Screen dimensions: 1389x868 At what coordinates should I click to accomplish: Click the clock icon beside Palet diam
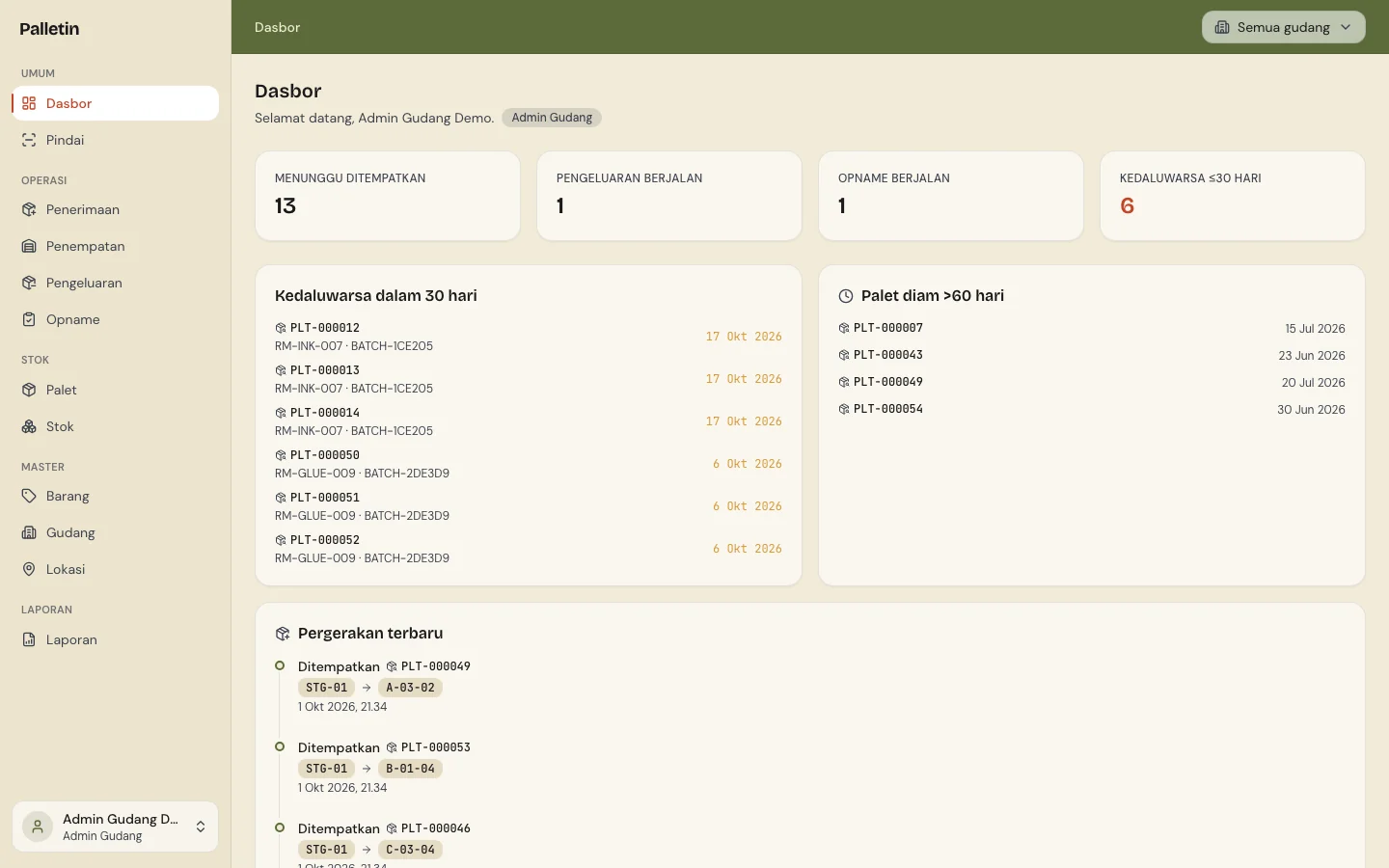pyautogui.click(x=846, y=296)
